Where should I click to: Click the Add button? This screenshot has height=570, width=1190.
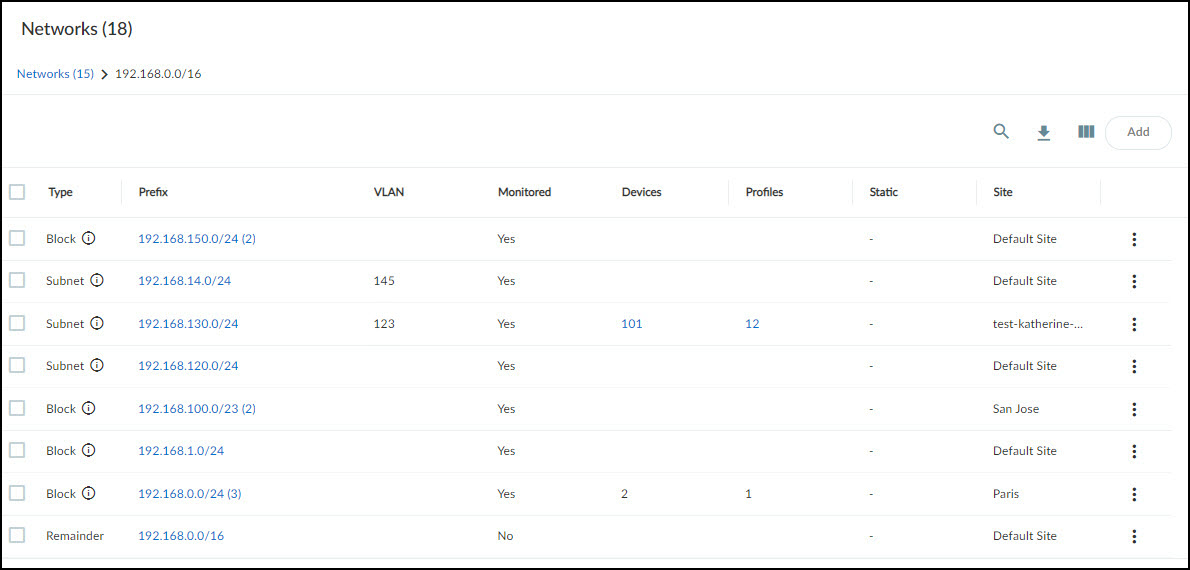1138,132
